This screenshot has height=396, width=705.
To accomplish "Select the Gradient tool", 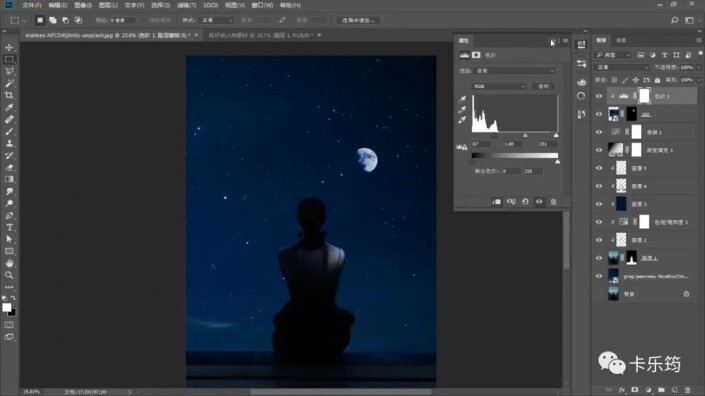I will click(9, 179).
